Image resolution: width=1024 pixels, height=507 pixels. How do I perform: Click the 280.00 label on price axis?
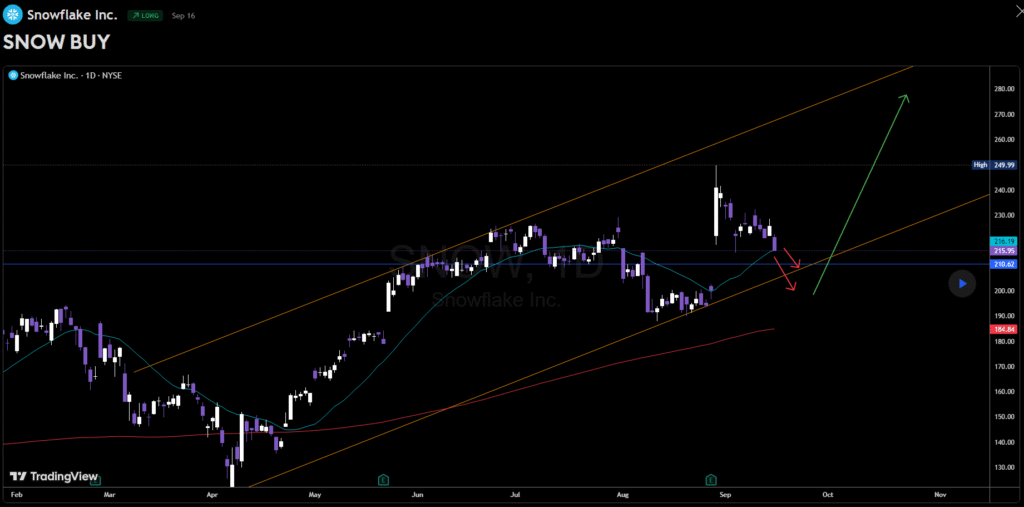(x=1005, y=89)
